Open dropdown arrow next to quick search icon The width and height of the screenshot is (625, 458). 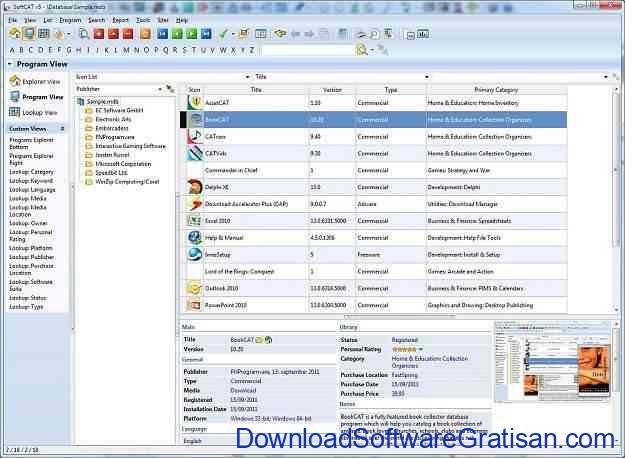372,50
